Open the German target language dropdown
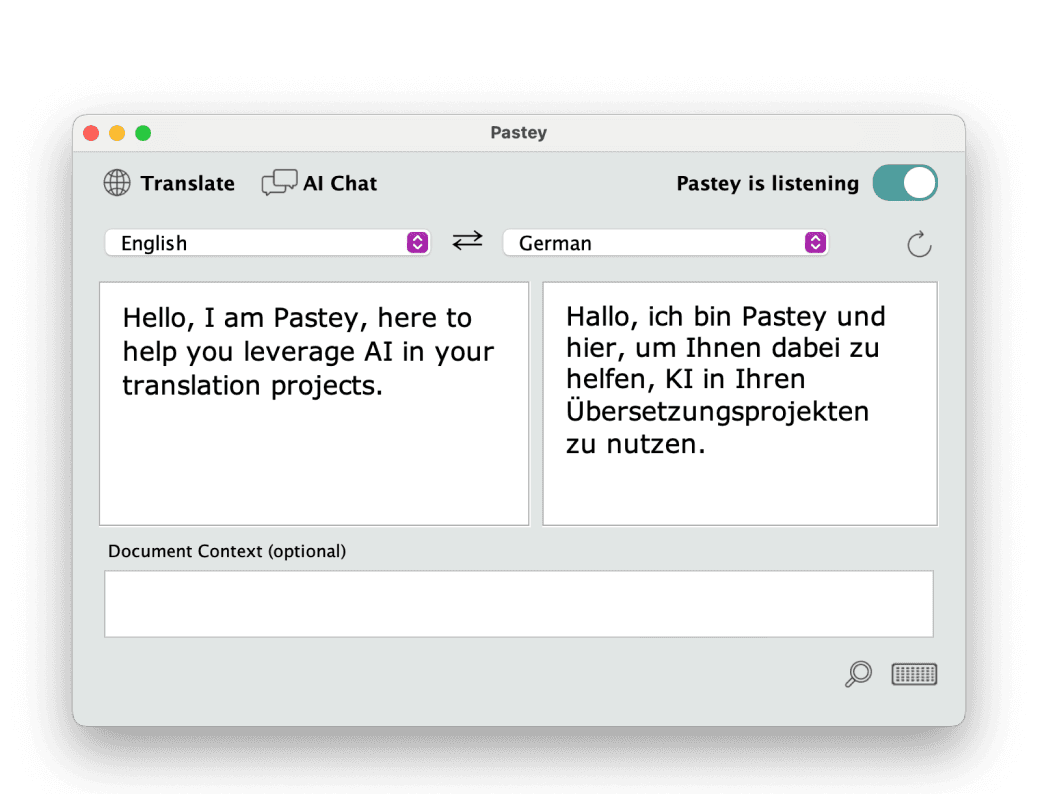Image resolution: width=1038 pixels, height=794 pixels. pos(665,242)
